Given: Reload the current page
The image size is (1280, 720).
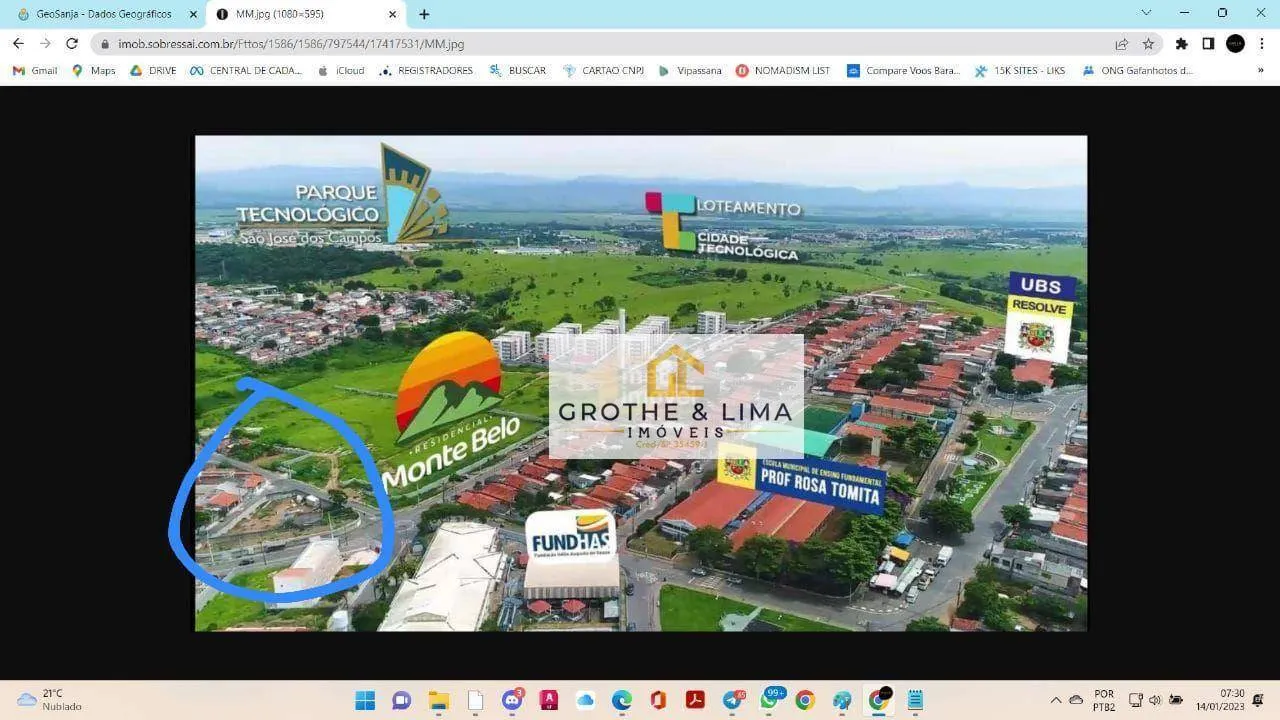Looking at the screenshot, I should 72,44.
